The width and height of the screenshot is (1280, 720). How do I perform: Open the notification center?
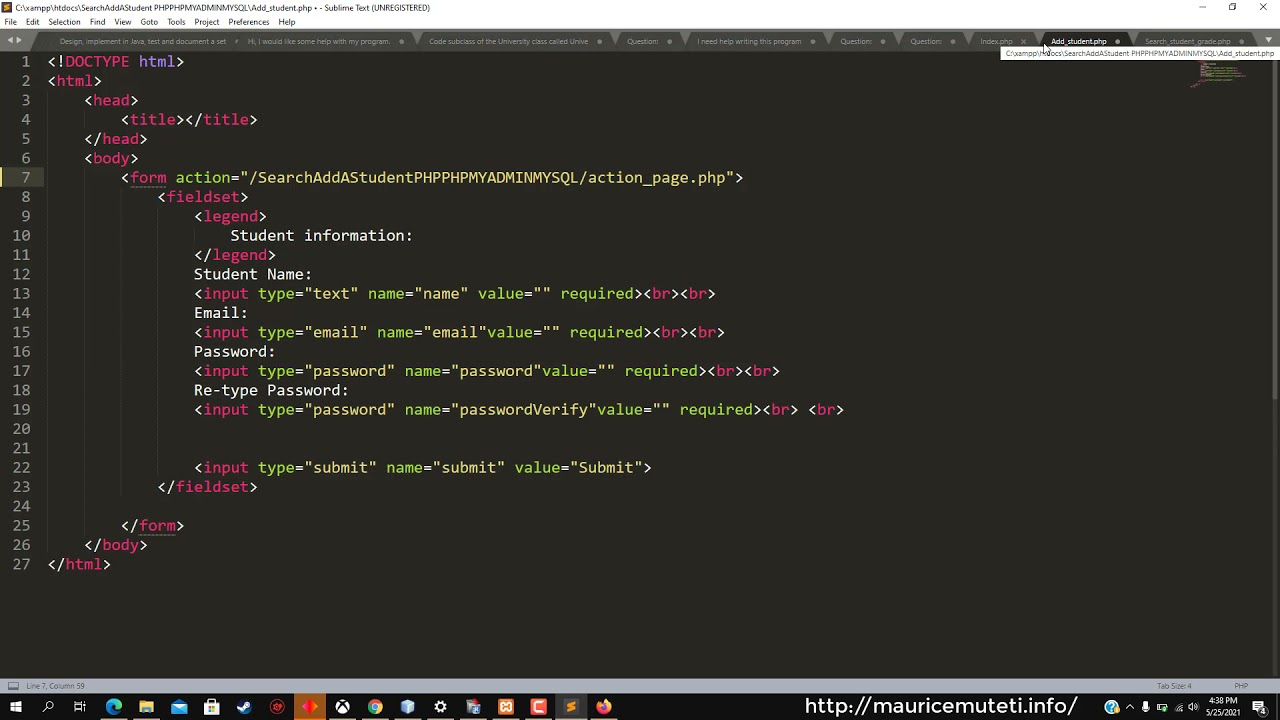click(1261, 707)
